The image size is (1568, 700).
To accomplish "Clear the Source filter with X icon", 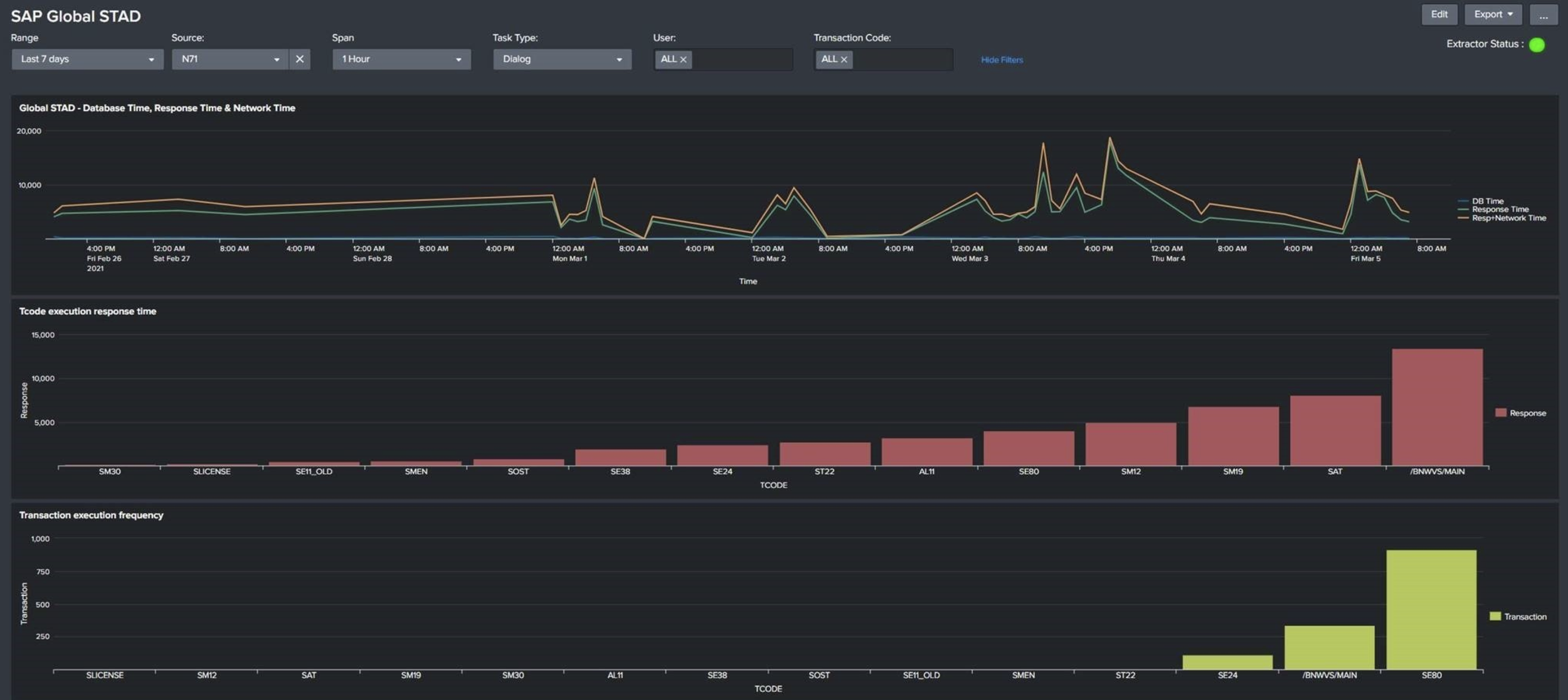I will (x=299, y=59).
